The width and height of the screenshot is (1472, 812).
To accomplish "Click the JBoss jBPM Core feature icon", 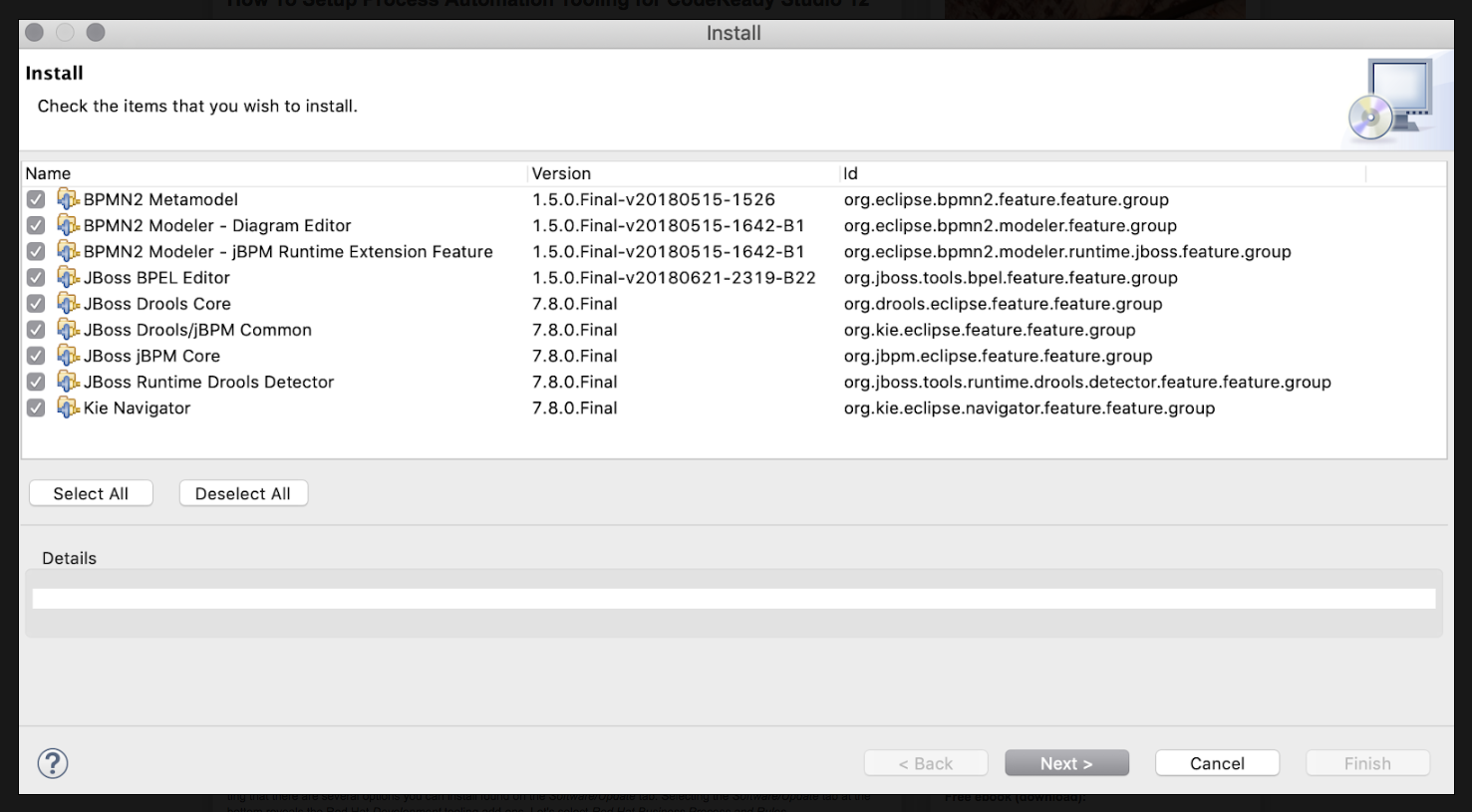I will coord(68,355).
